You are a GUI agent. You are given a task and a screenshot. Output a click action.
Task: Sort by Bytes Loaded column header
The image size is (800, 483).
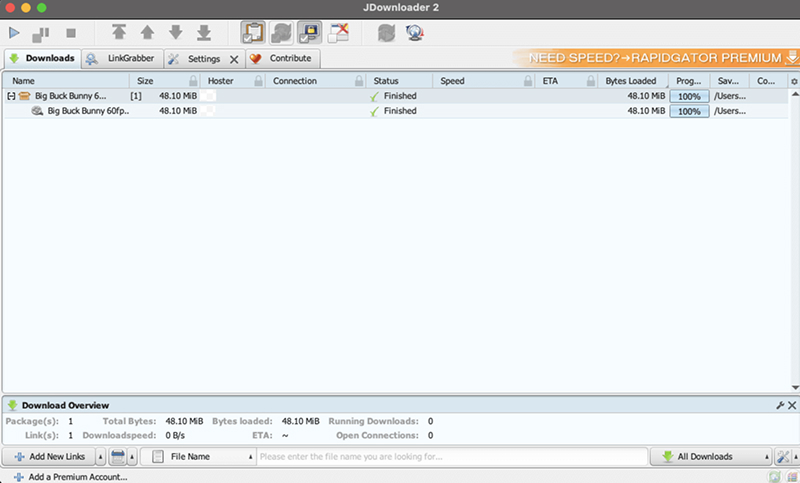(631, 81)
